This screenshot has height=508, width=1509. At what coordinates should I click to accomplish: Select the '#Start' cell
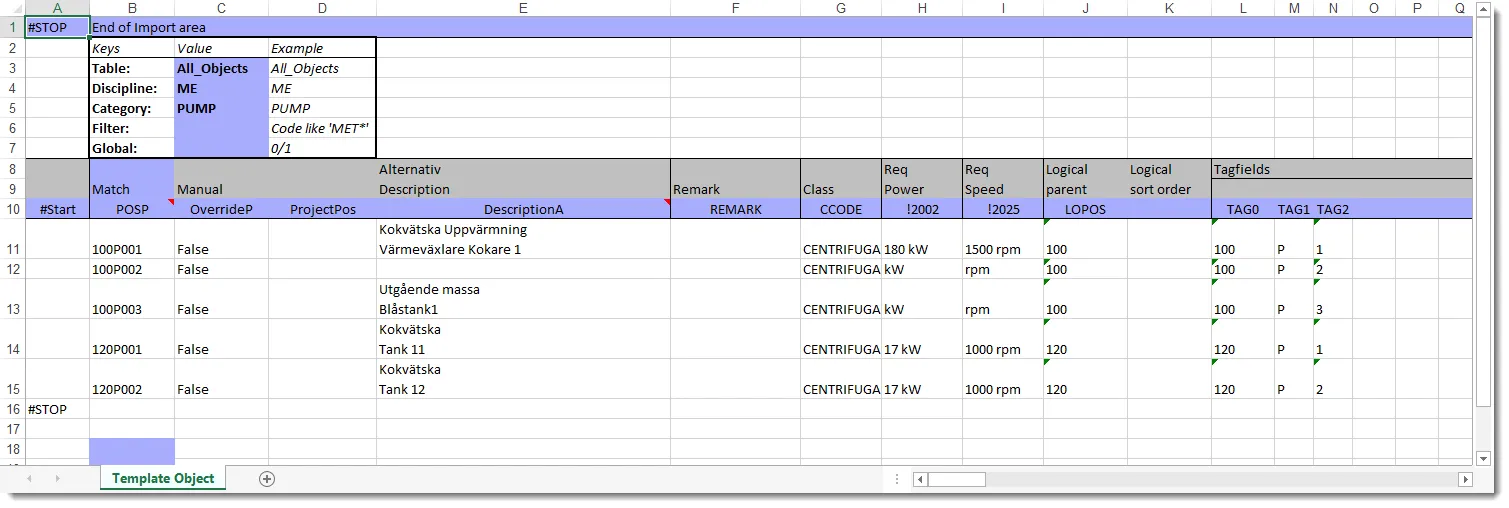tap(56, 209)
